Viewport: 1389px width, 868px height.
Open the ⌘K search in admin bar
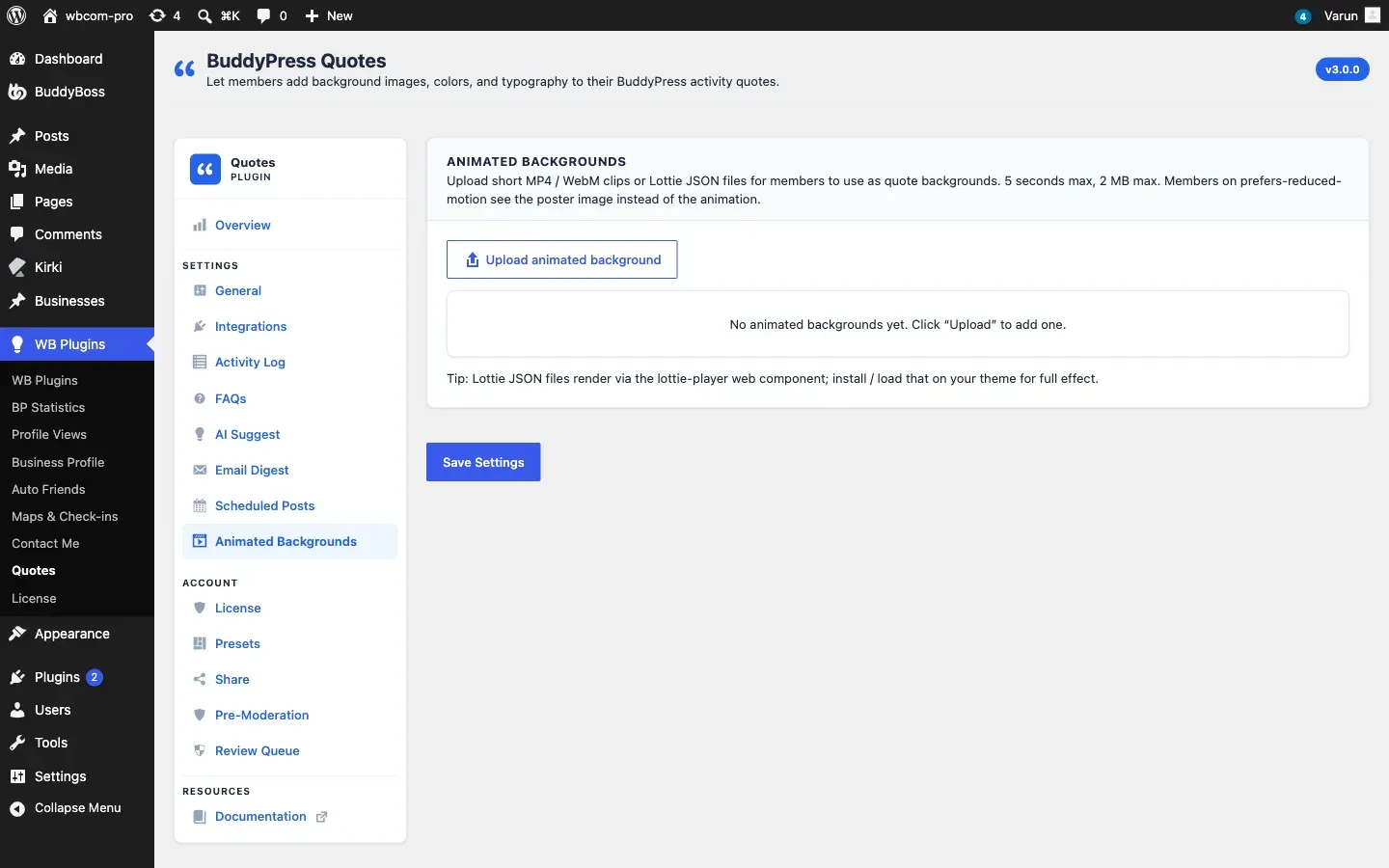click(219, 15)
